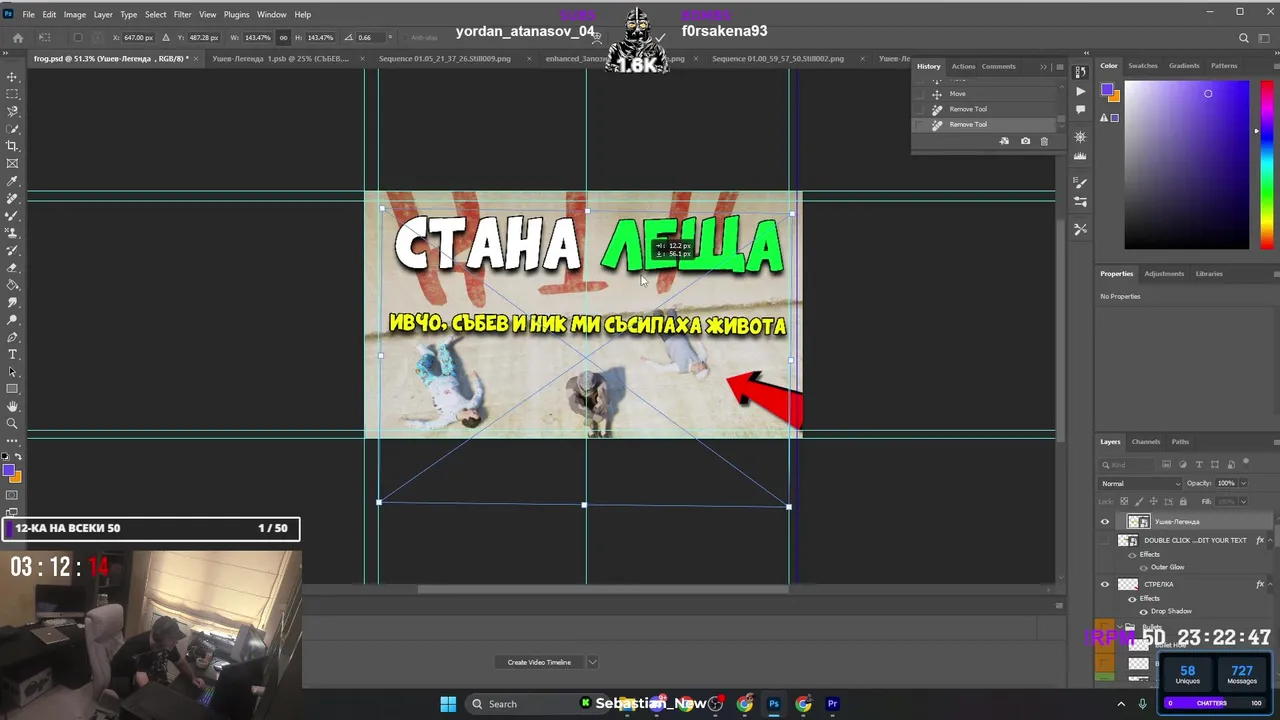Toggle maintain aspect ratio link
This screenshot has width=1280, height=720.
pyautogui.click(x=283, y=38)
